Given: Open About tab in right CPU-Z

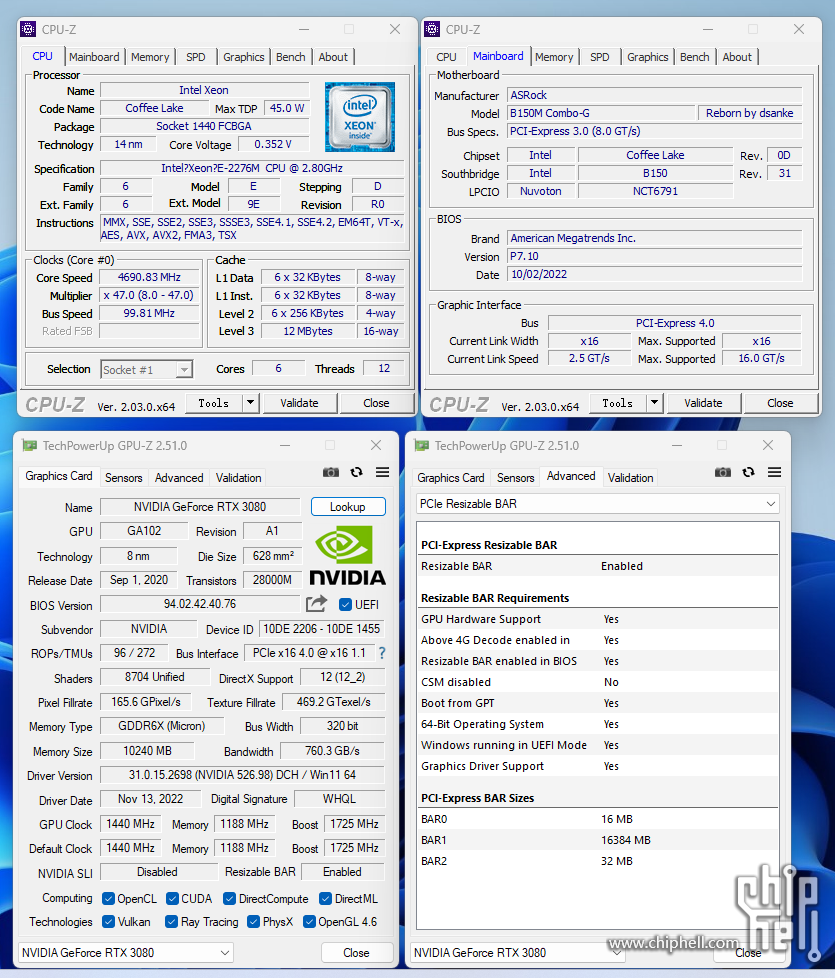Looking at the screenshot, I should [x=737, y=57].
